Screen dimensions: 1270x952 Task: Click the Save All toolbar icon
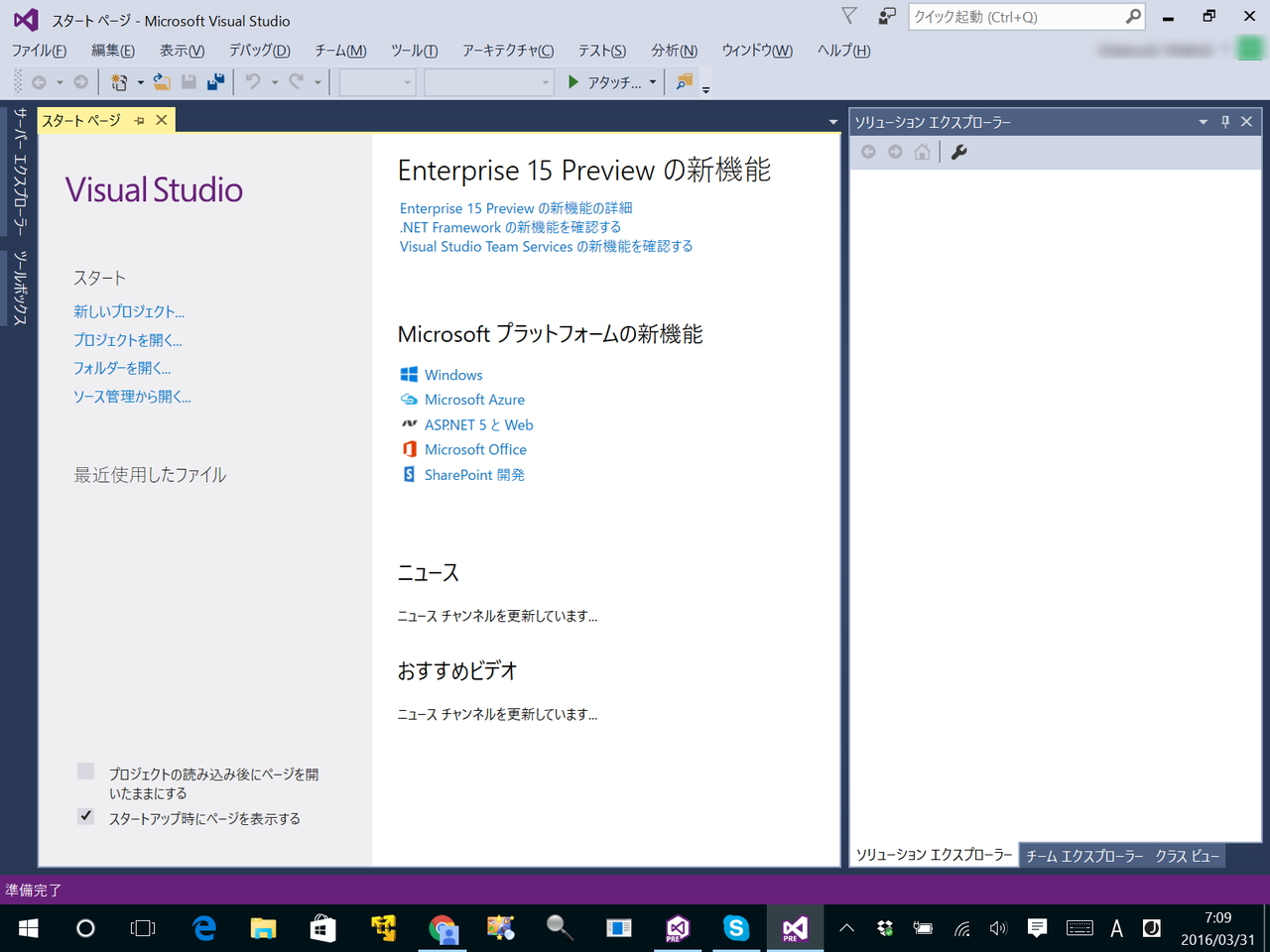pos(216,82)
